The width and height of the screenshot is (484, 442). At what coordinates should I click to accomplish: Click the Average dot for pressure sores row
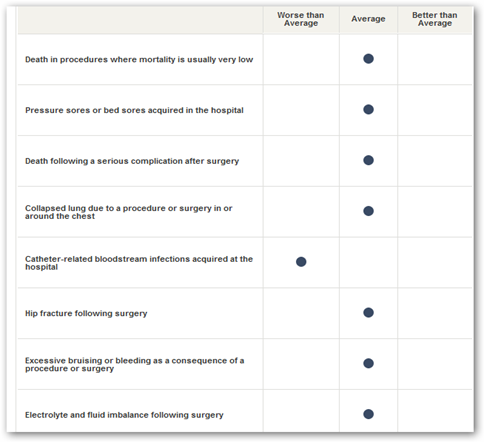point(368,109)
